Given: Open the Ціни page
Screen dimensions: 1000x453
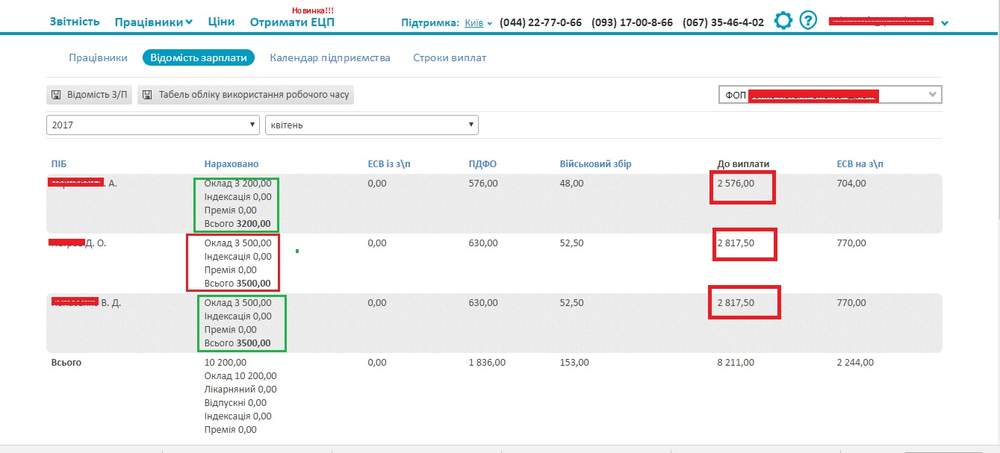Looking at the screenshot, I should click(x=221, y=22).
